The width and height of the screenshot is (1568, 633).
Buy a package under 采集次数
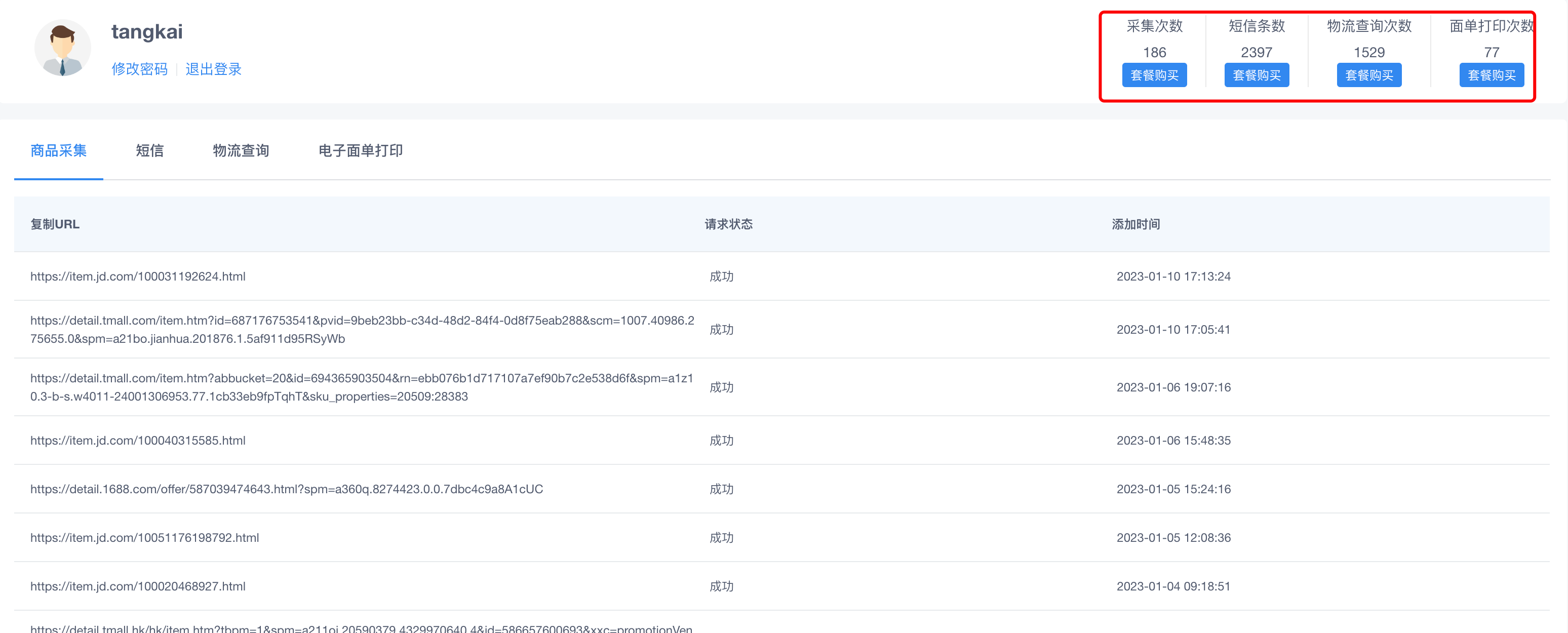coord(1154,75)
